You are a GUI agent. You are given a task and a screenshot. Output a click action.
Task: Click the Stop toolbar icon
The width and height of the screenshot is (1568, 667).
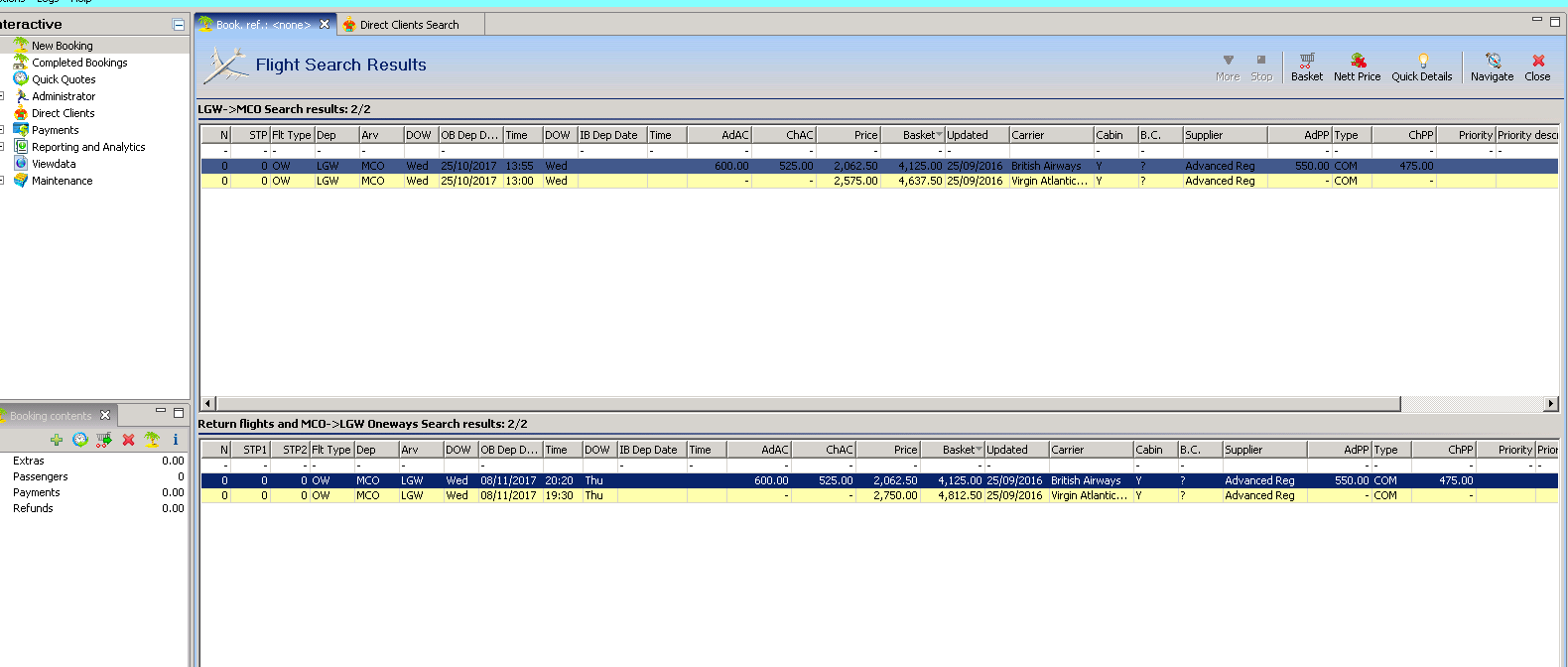[x=1261, y=67]
